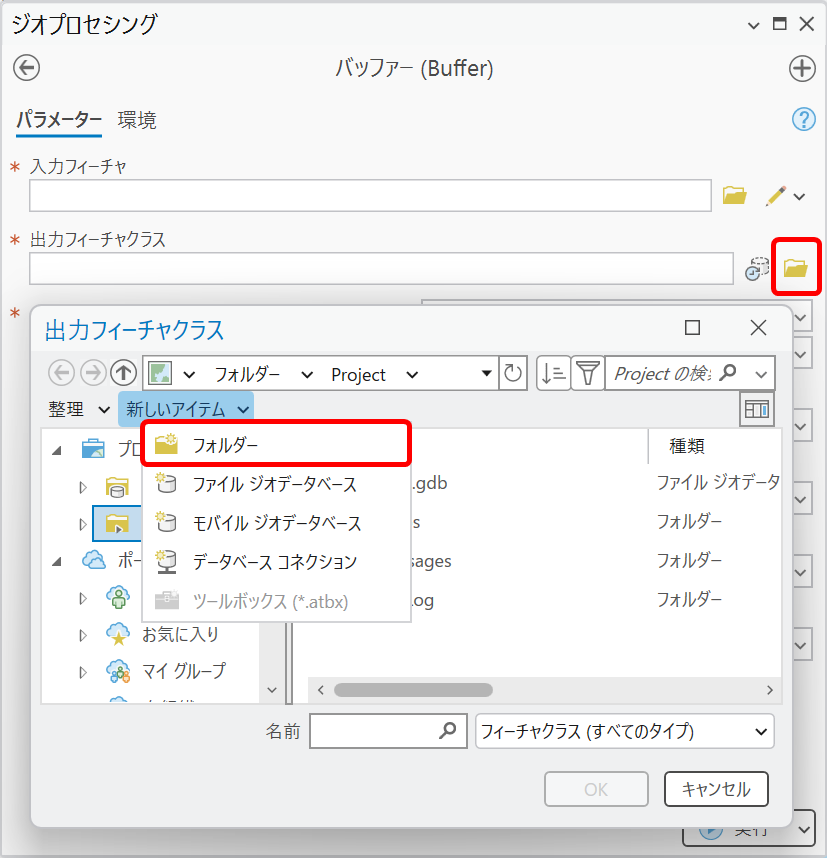827x858 pixels.
Task: Select モバイル ジオデータベース menu option
Action: [x=276, y=523]
